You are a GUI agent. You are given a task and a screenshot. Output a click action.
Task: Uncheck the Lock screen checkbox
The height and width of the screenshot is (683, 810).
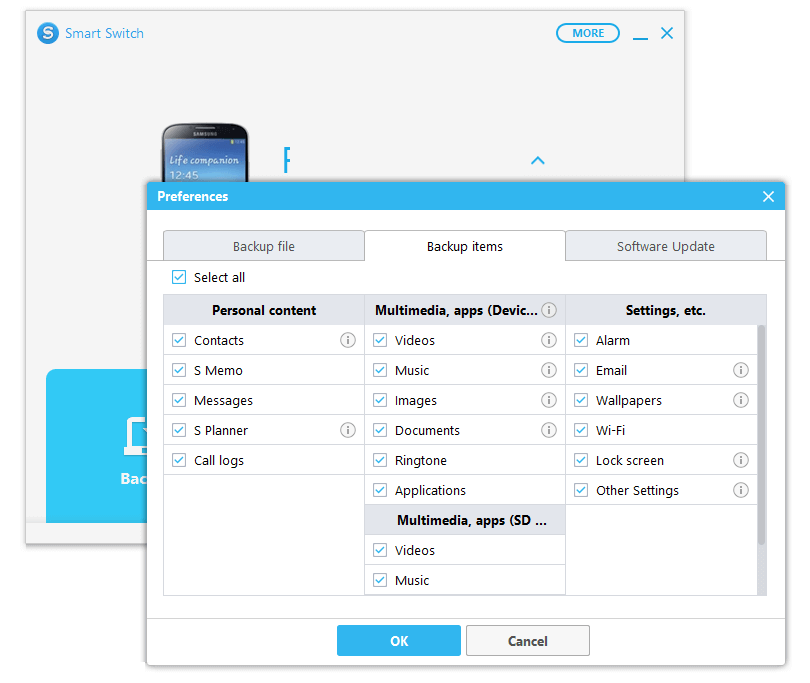point(581,460)
